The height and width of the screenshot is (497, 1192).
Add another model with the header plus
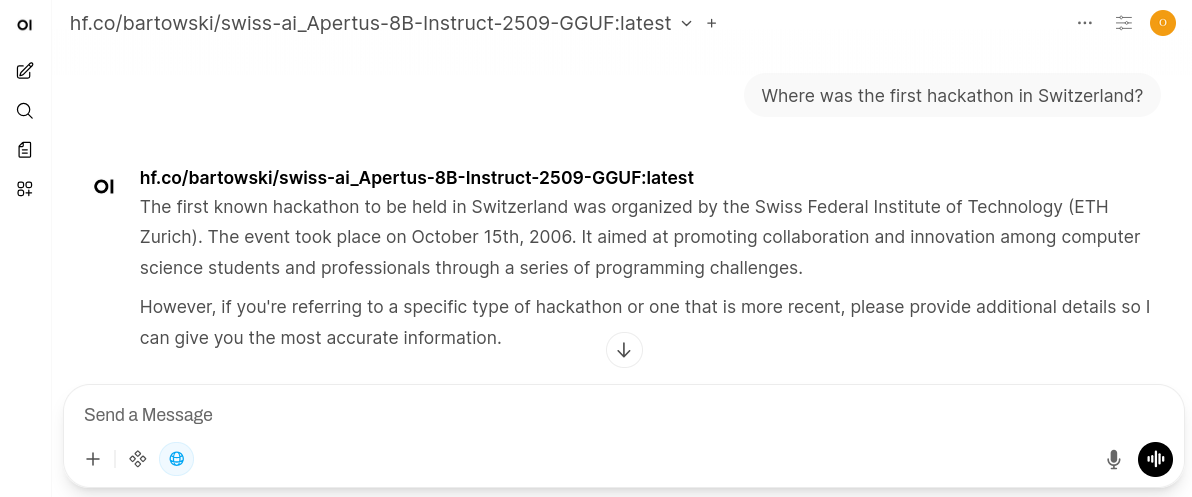click(x=712, y=24)
